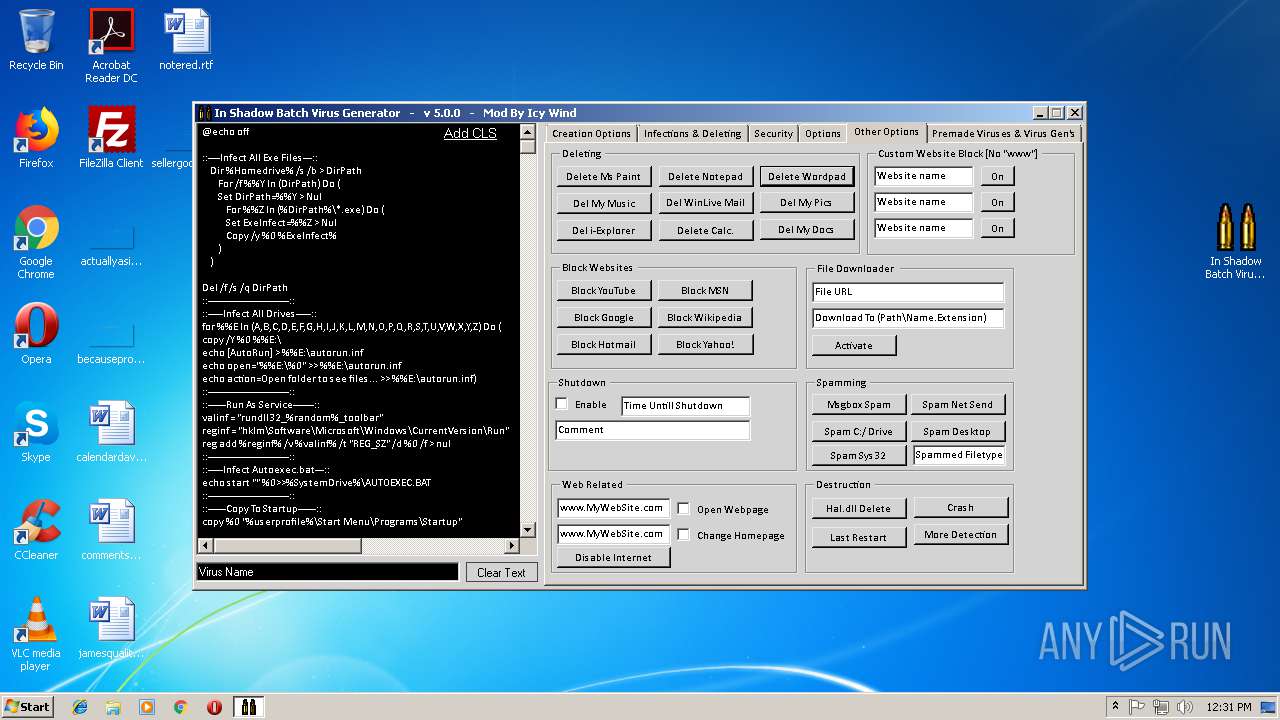Click the Crash button
Viewport: 1280px width, 720px height.
(960, 507)
